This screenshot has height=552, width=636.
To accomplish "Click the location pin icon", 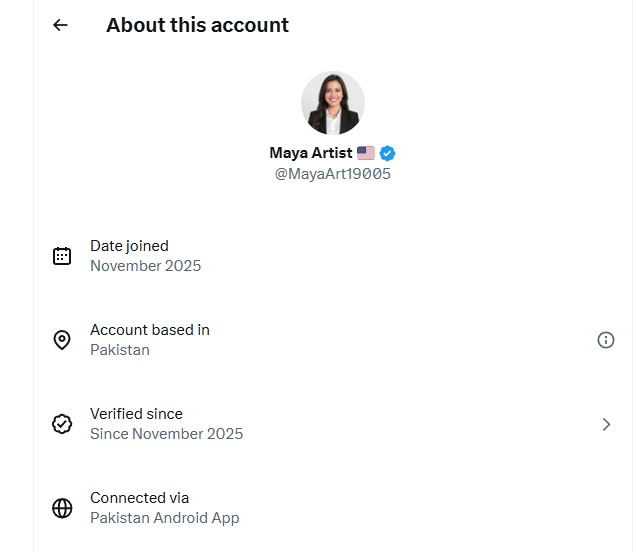I will pyautogui.click(x=62, y=340).
